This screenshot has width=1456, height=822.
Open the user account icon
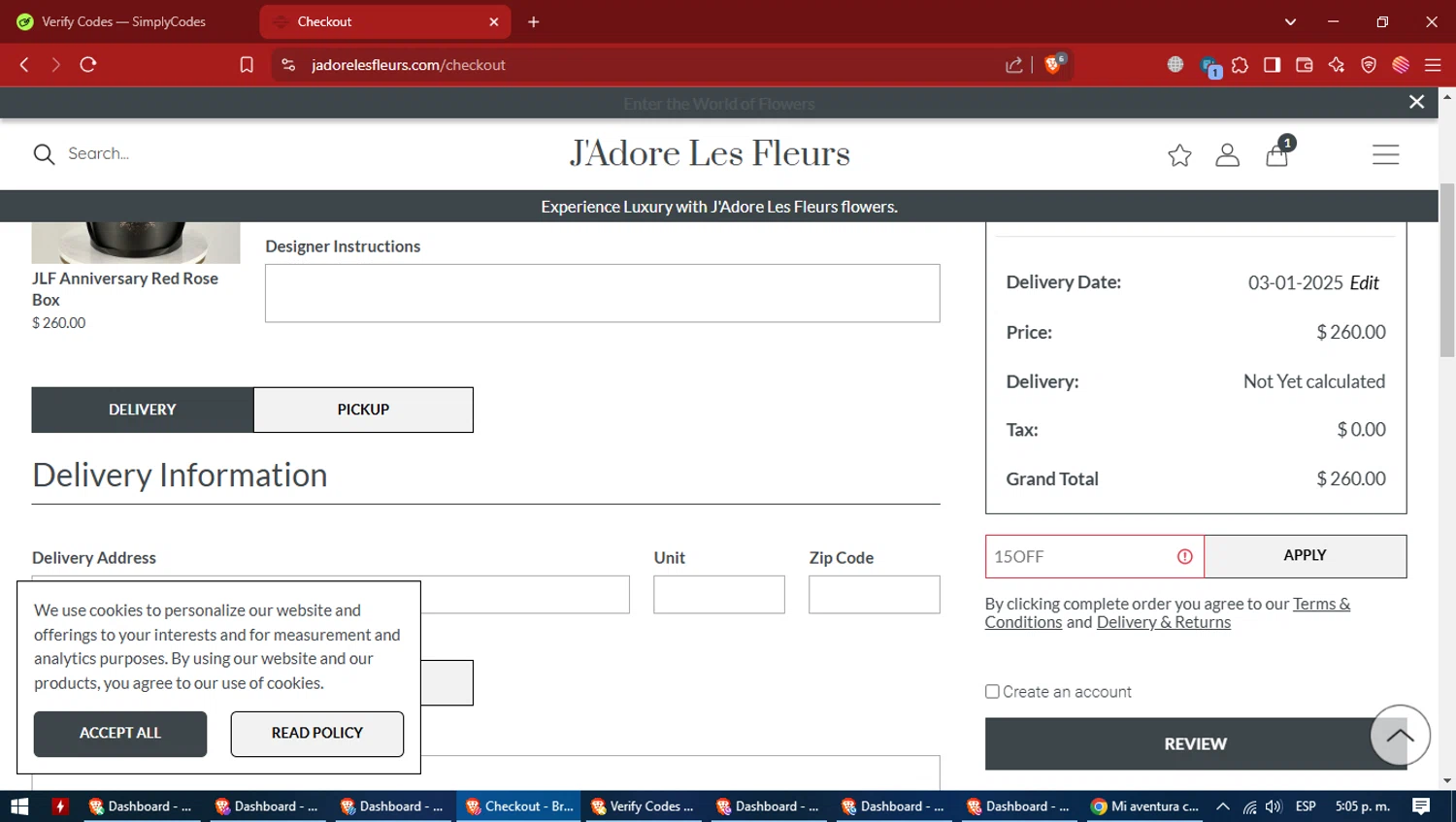pos(1228,155)
